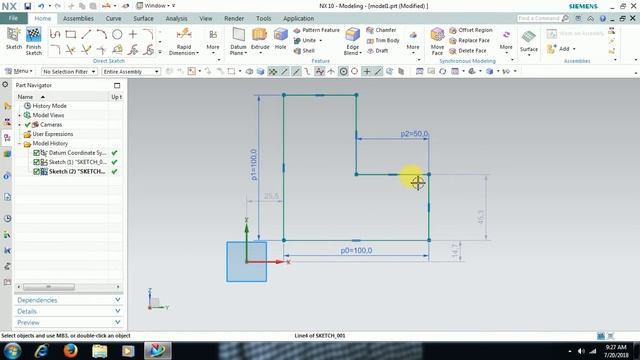The height and width of the screenshot is (360, 640).
Task: Switch to the Curve tab
Action: [x=113, y=18]
